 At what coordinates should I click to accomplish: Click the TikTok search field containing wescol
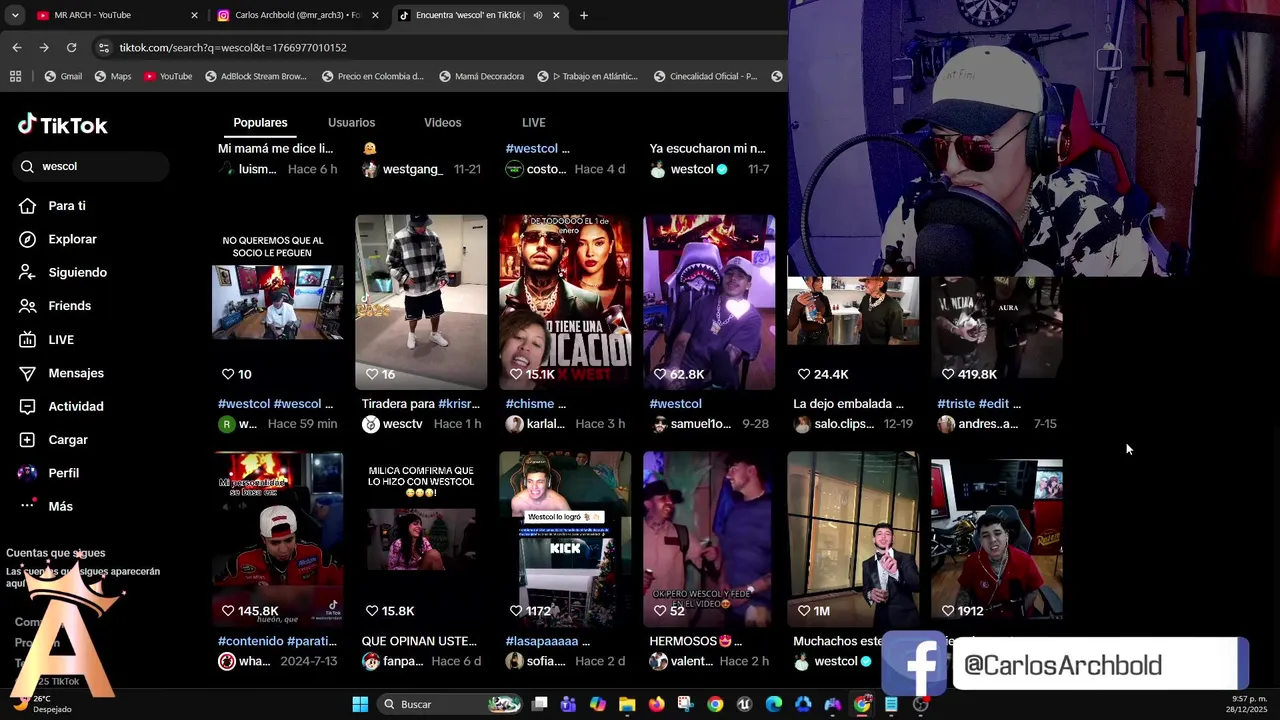pyautogui.click(x=92, y=166)
